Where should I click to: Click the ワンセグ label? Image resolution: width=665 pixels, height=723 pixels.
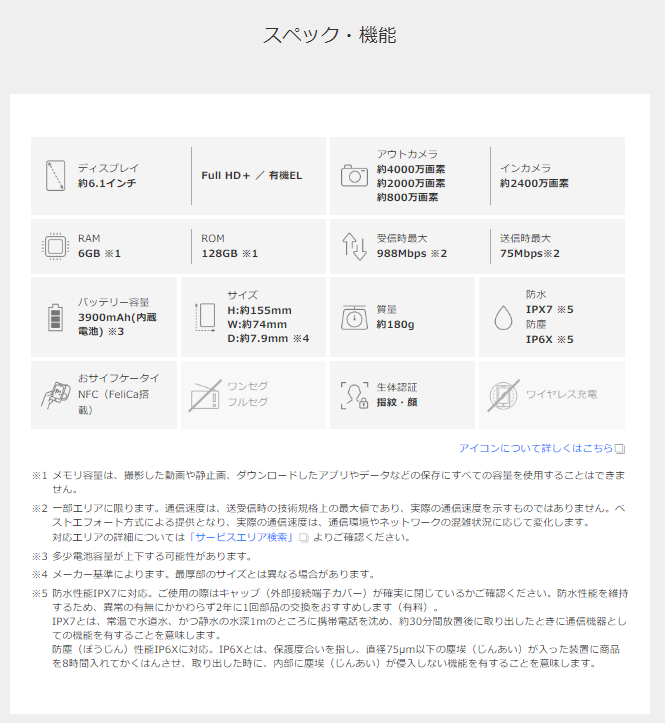248,386
